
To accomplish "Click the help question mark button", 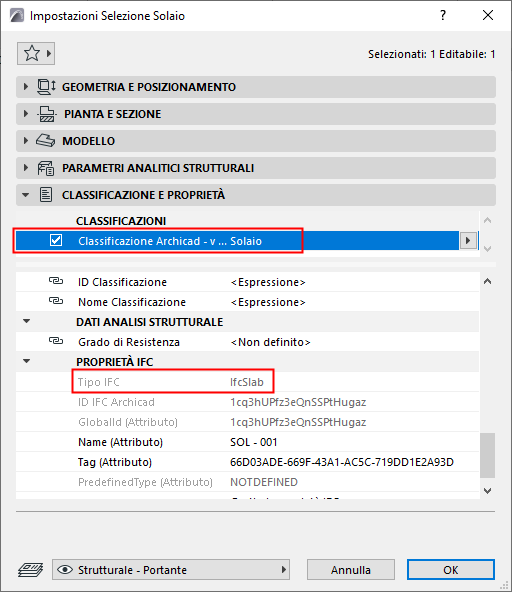I will (x=443, y=15).
